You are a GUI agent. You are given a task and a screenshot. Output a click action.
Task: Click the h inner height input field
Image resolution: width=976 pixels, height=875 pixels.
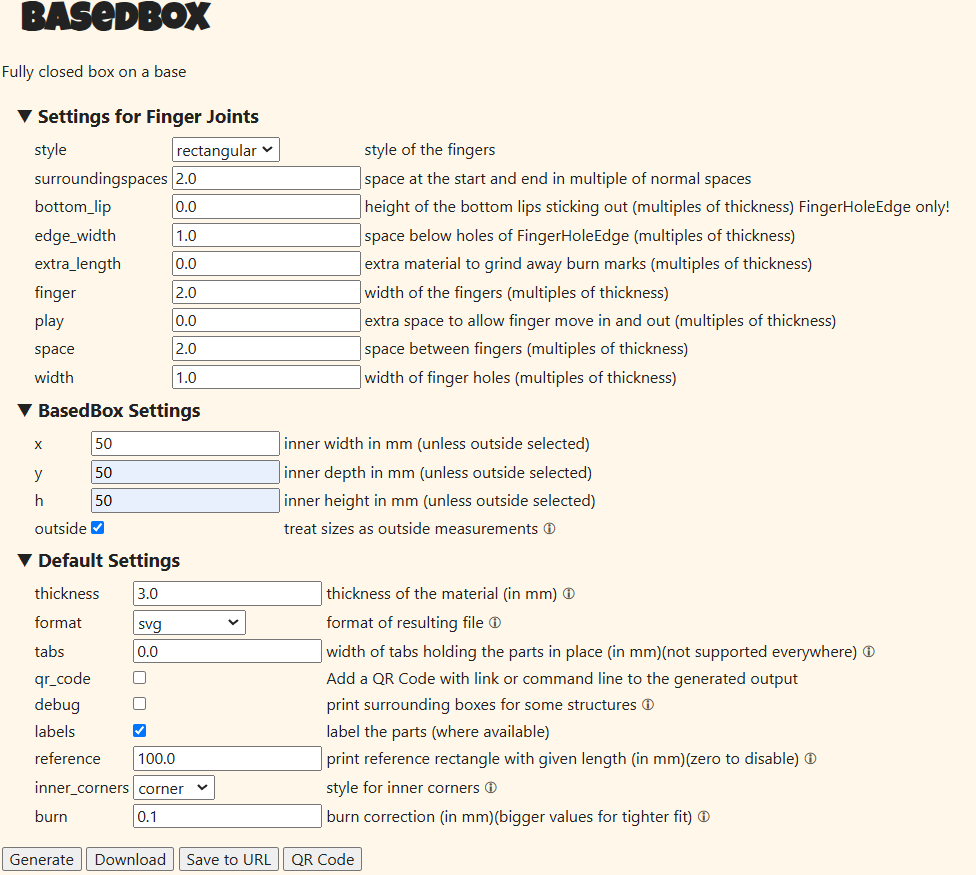185,500
